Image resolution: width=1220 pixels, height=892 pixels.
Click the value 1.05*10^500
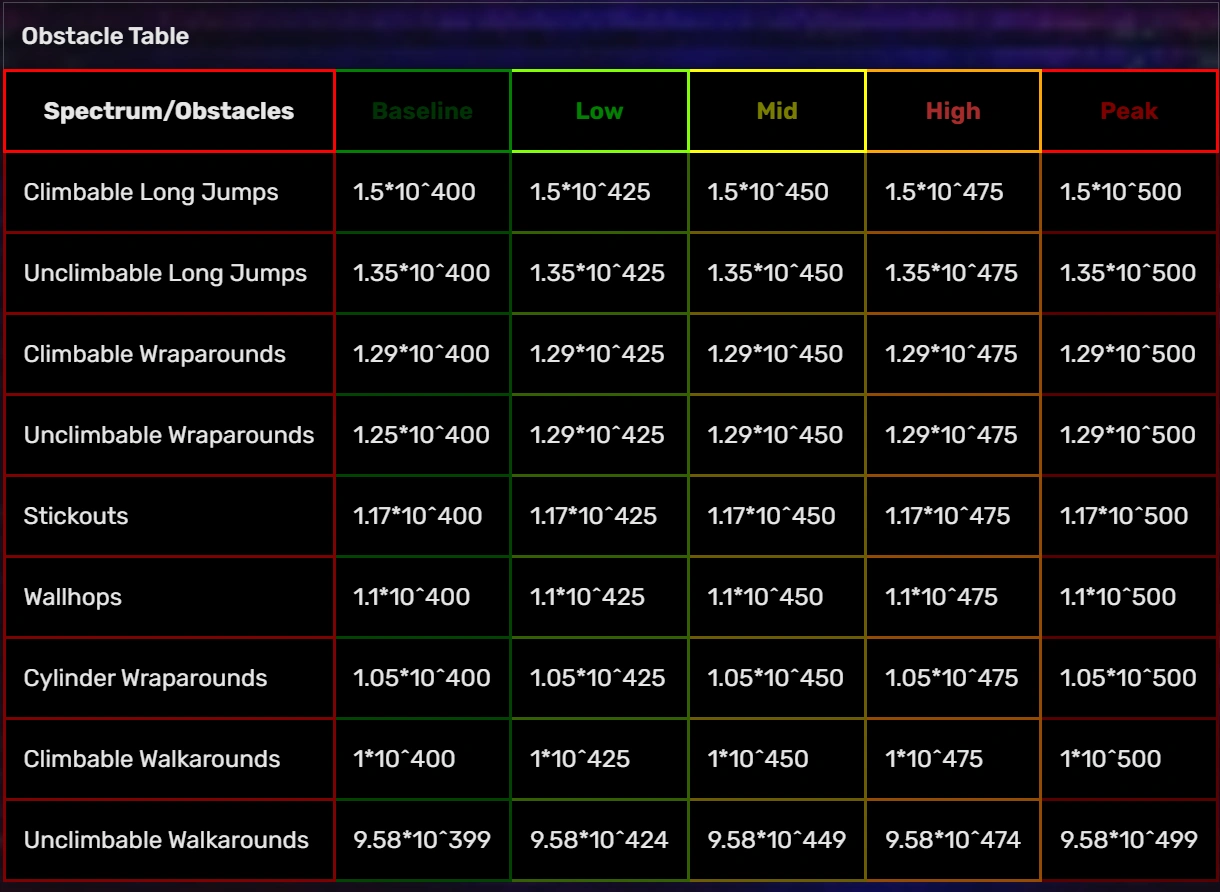[x=1128, y=678]
